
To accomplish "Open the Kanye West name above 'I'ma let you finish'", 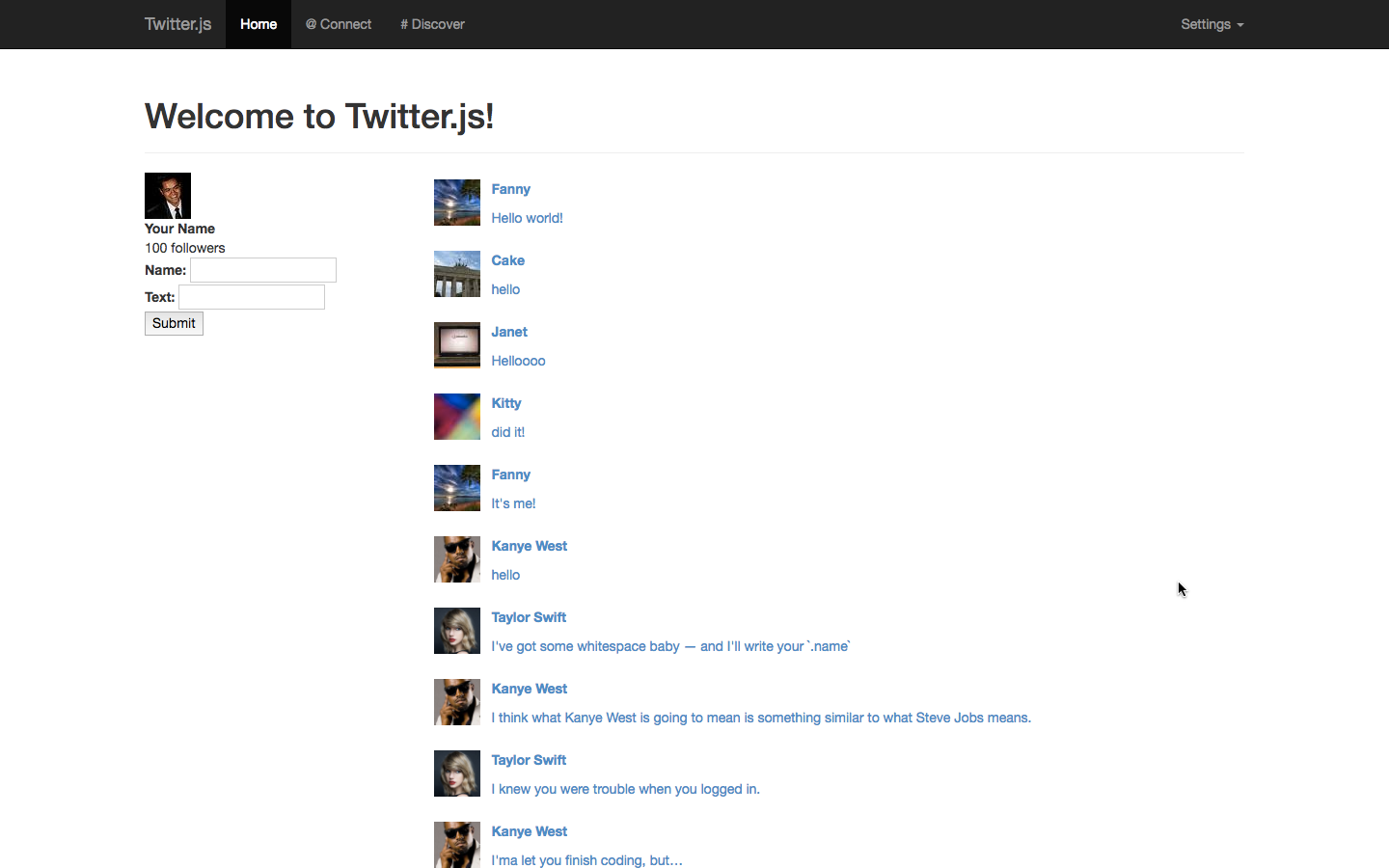I will 530,831.
